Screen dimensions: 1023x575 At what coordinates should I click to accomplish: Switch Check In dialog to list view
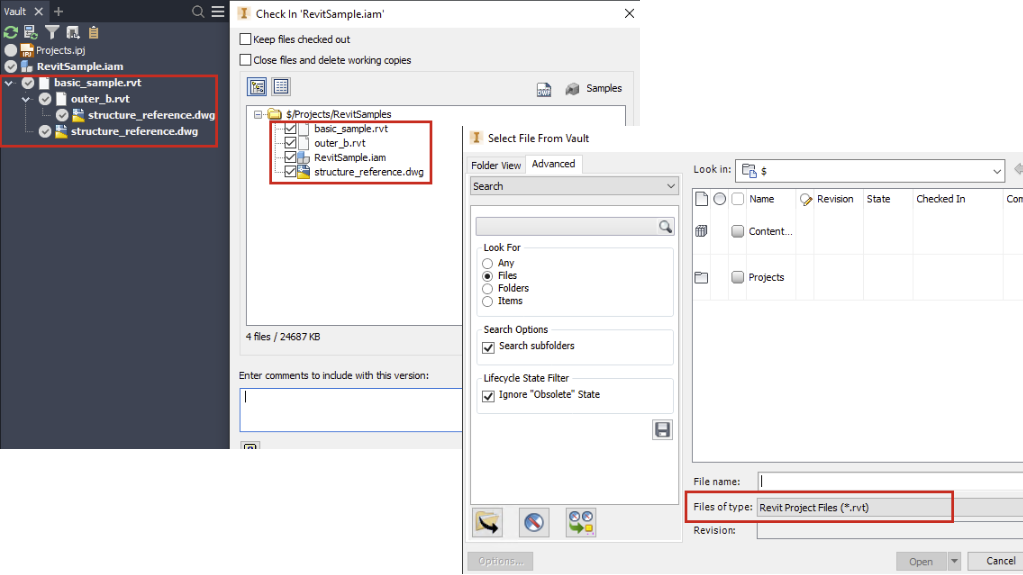coord(281,87)
